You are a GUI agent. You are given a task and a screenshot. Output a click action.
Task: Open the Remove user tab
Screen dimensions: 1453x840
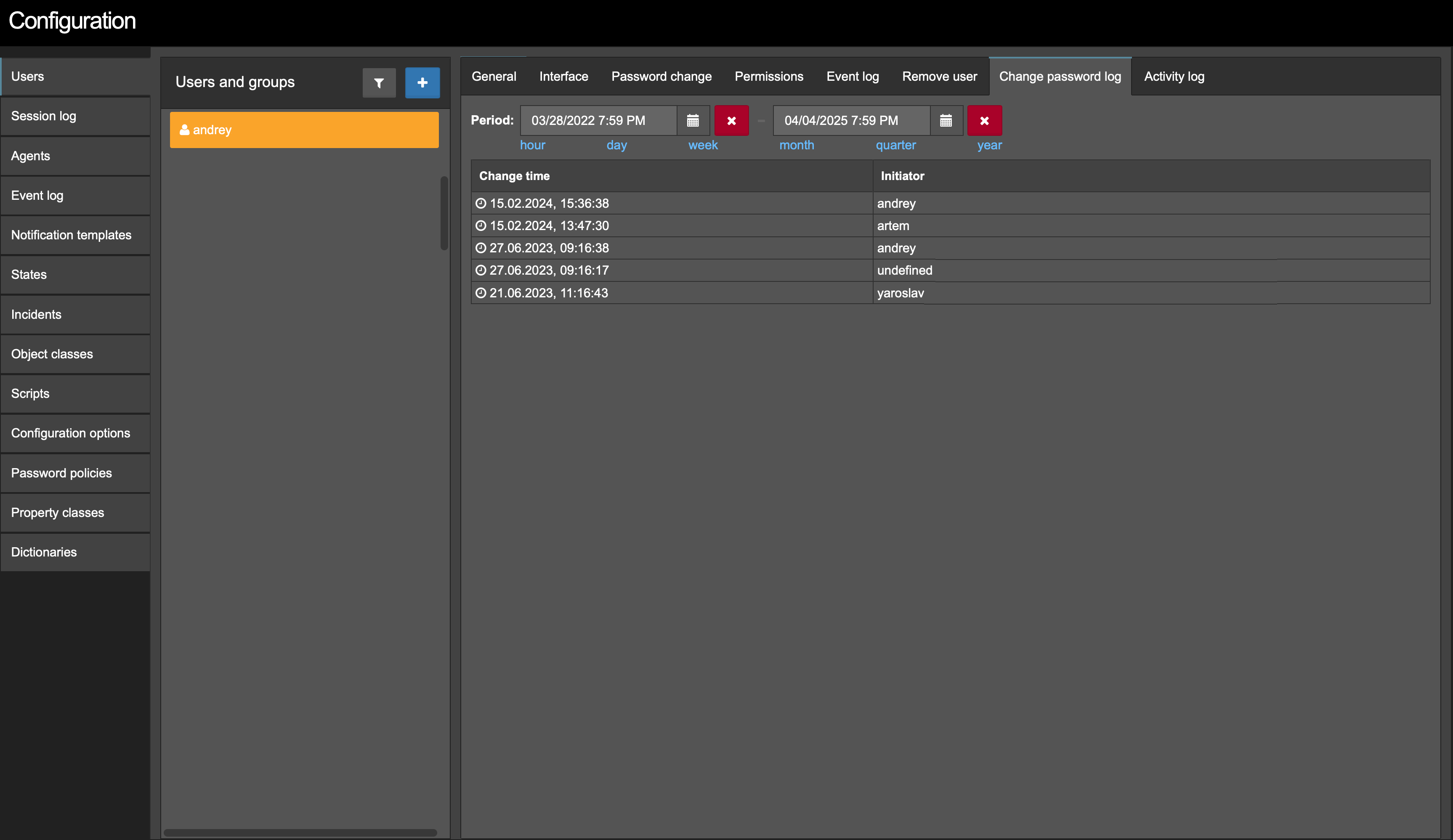click(x=939, y=77)
